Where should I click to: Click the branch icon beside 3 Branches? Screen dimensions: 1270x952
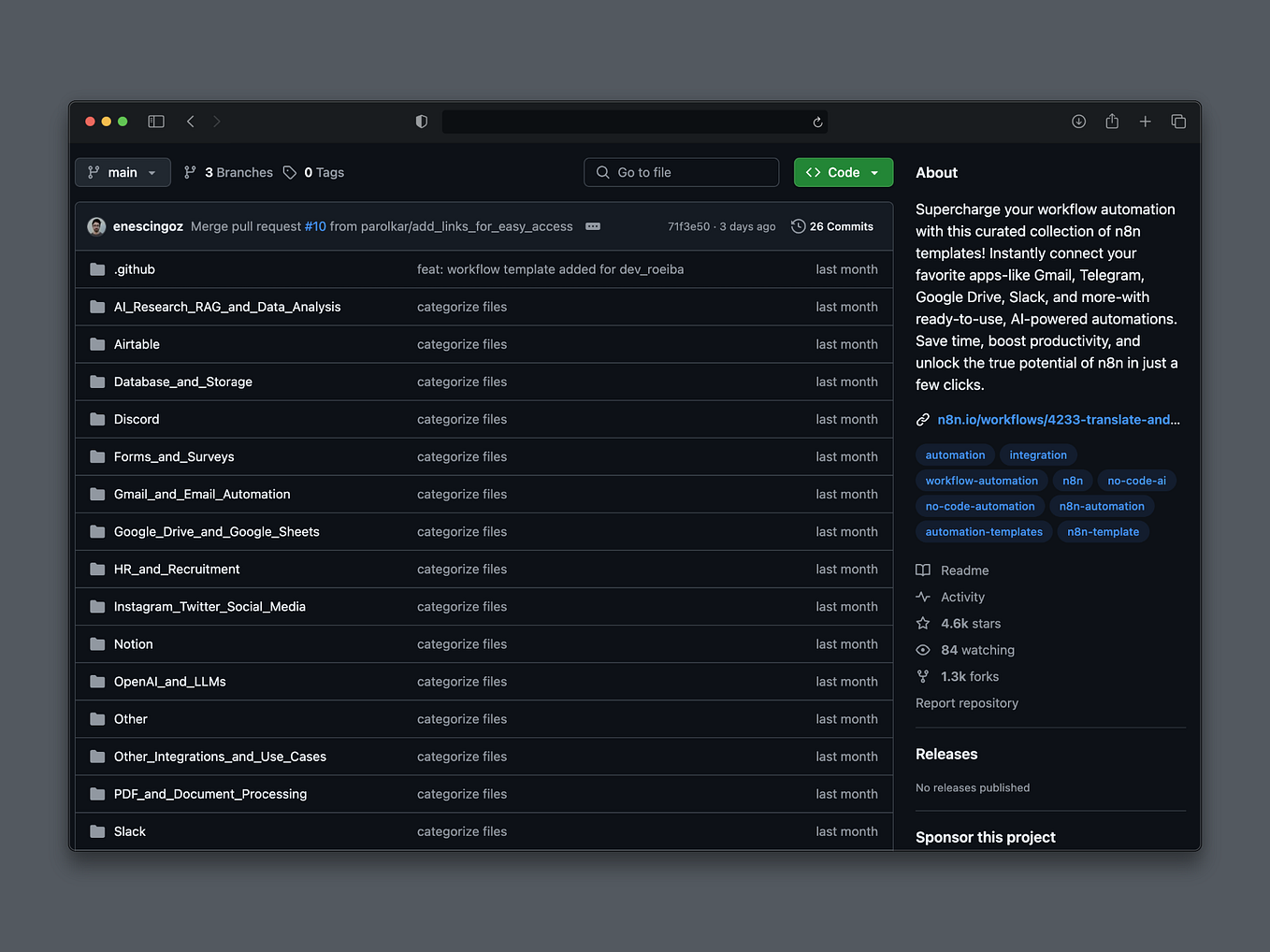(190, 172)
